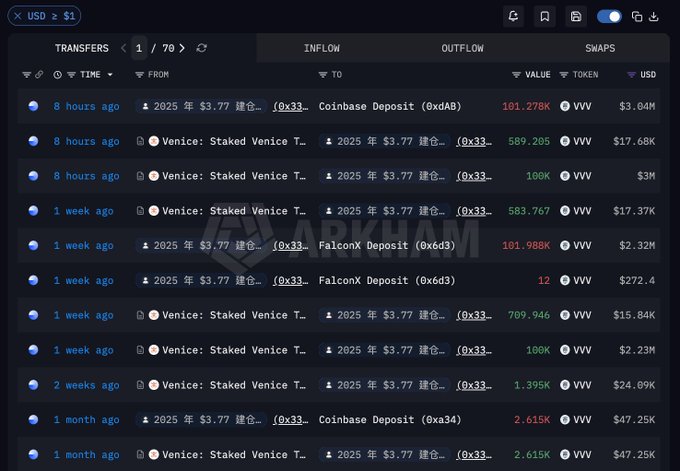Screen dimensions: 680x471
Task: Go to next transfers page
Action: click(182, 48)
